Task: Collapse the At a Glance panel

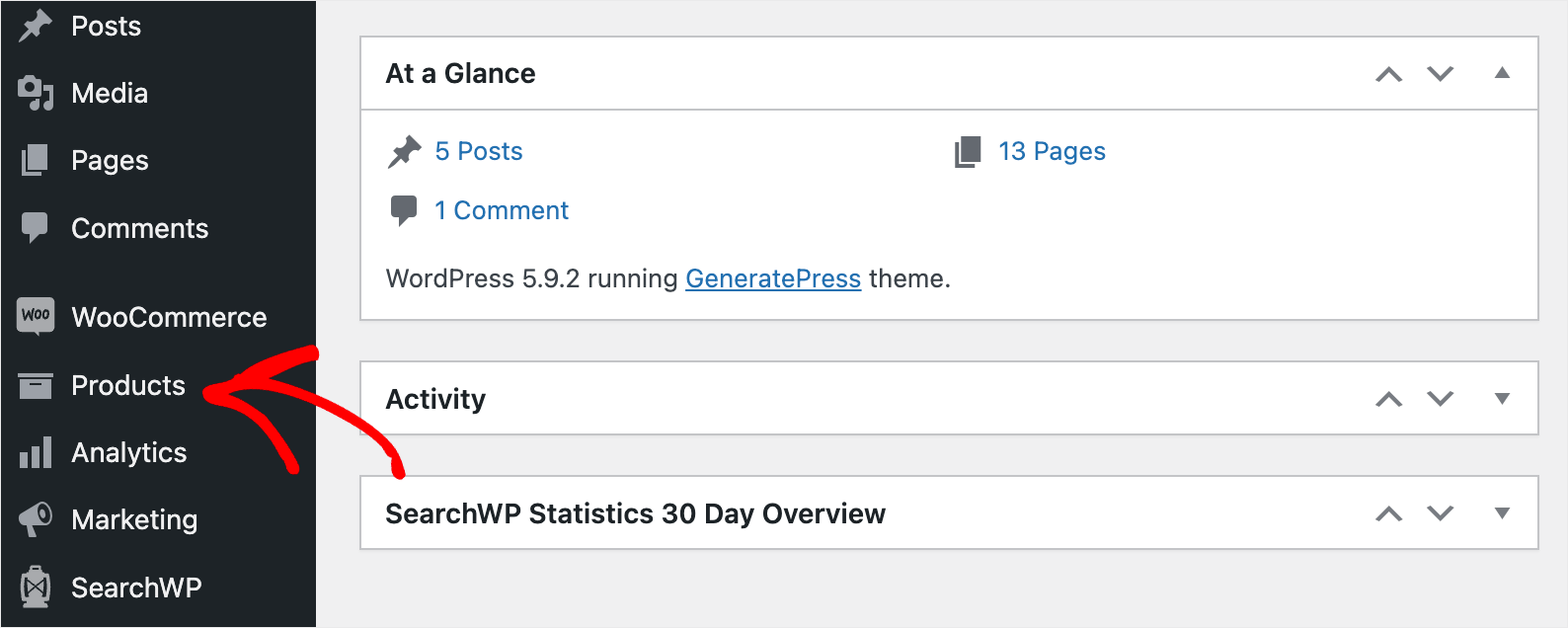Action: [x=1502, y=73]
